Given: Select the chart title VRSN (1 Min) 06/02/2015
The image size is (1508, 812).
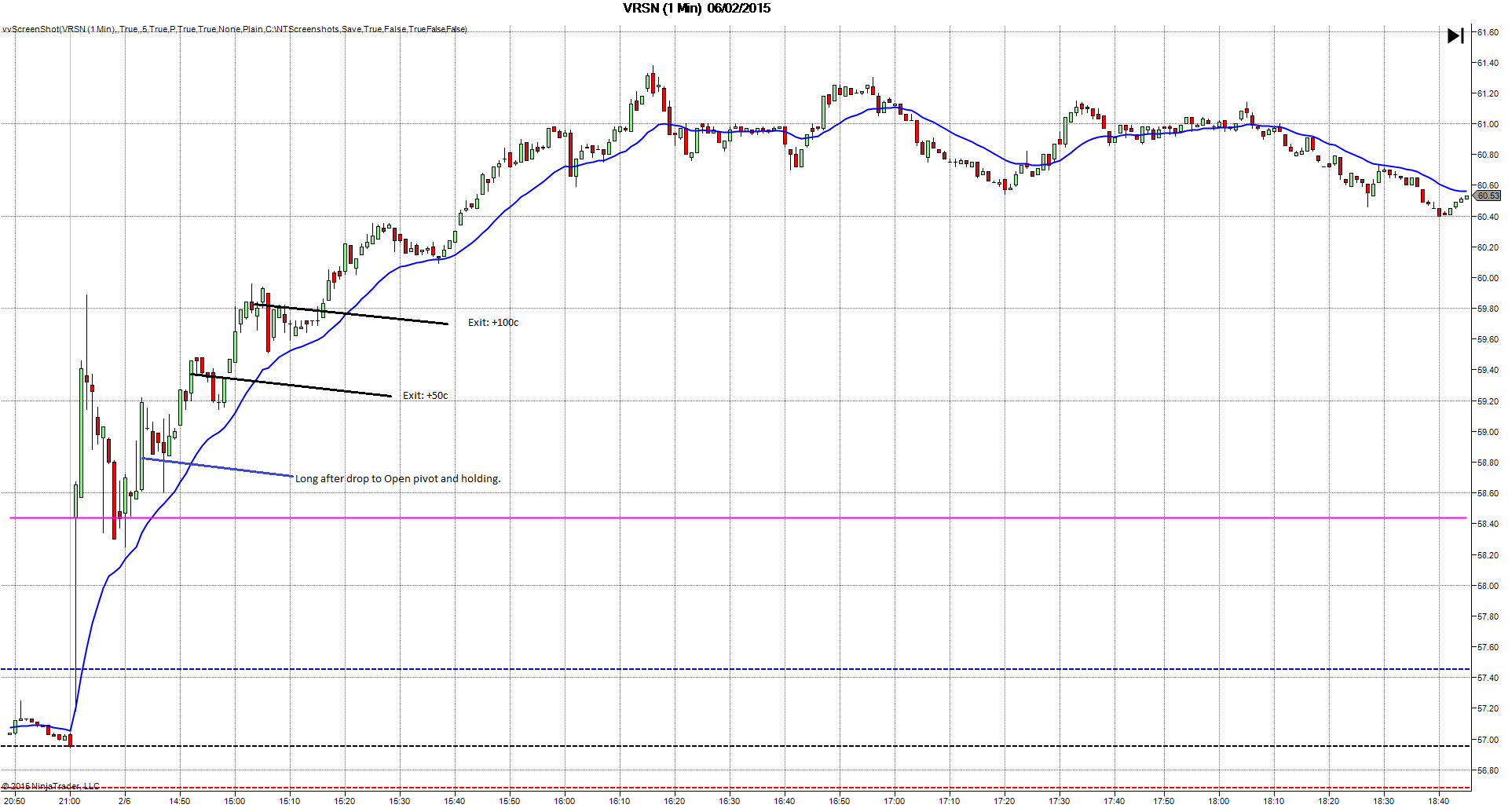Looking at the screenshot, I should [x=697, y=9].
